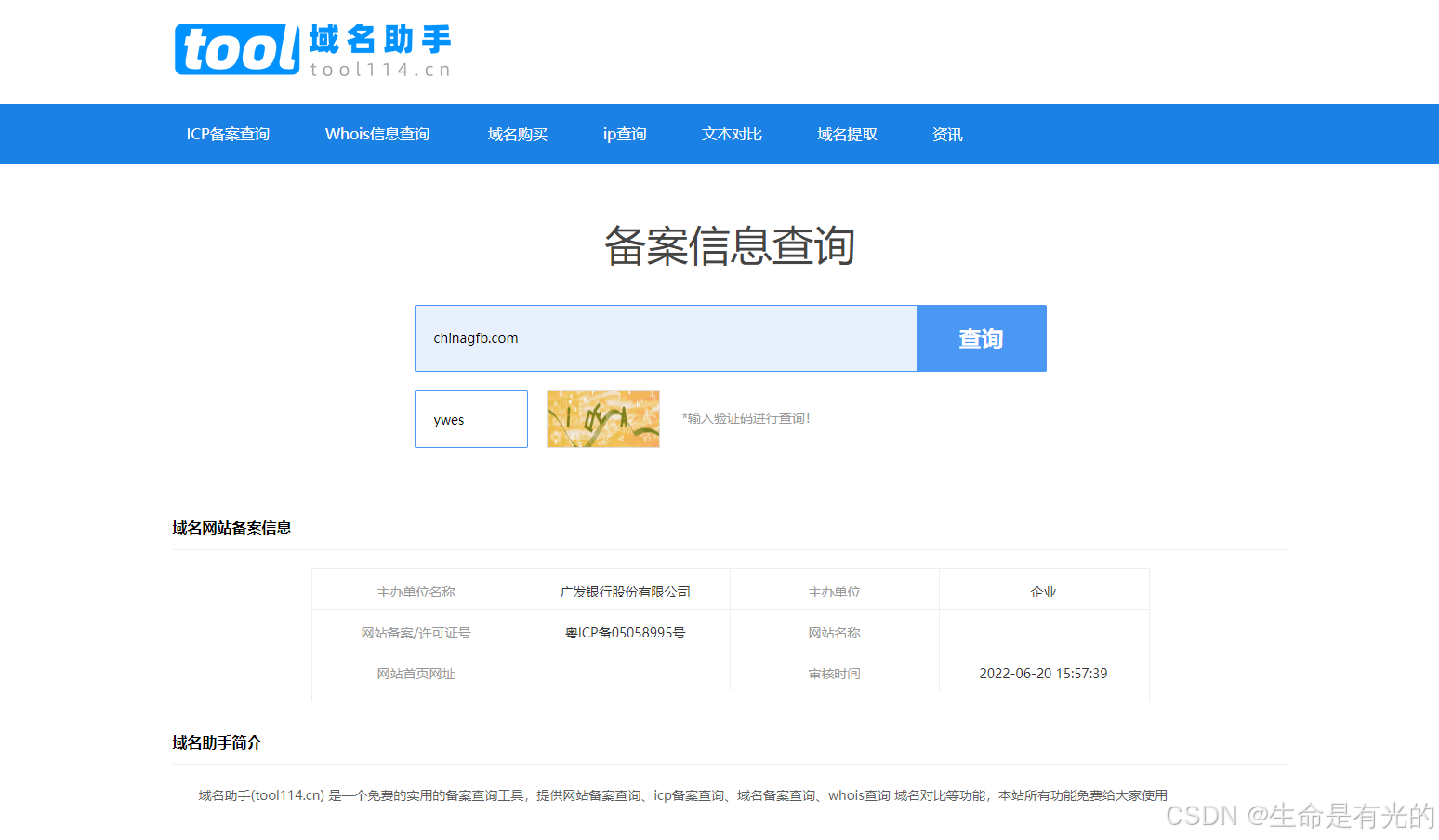
Task: Click the blue 查询 search button
Action: [x=981, y=337]
